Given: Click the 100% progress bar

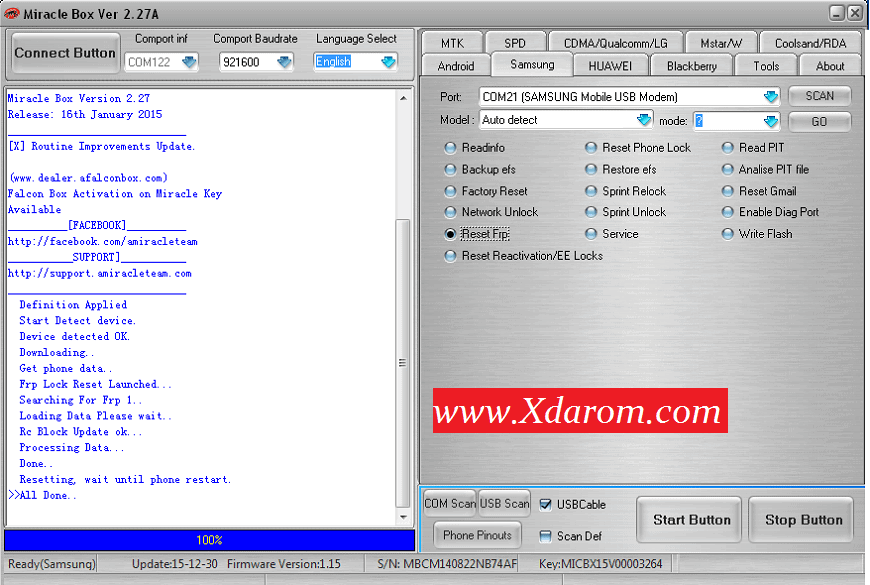Looking at the screenshot, I should 210,540.
